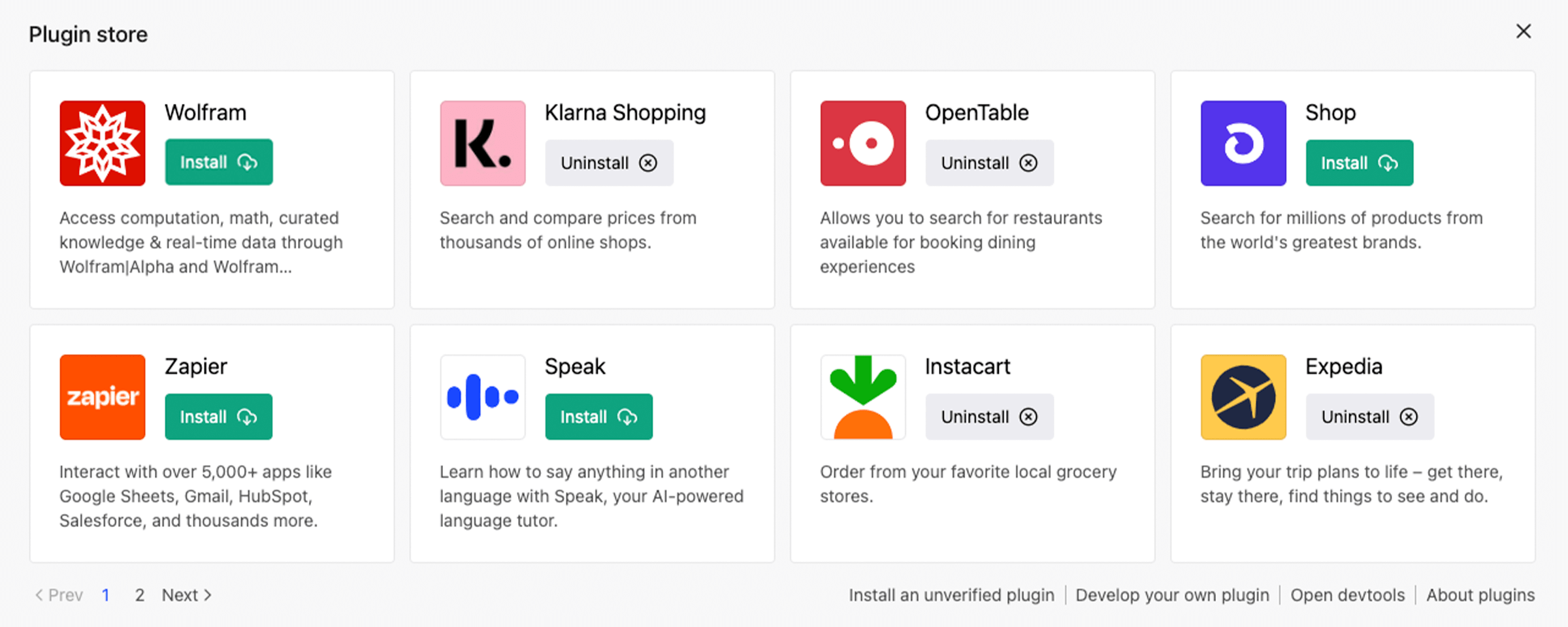The image size is (1568, 627).
Task: Click the Expedia airplane logo
Action: pos(1243,397)
